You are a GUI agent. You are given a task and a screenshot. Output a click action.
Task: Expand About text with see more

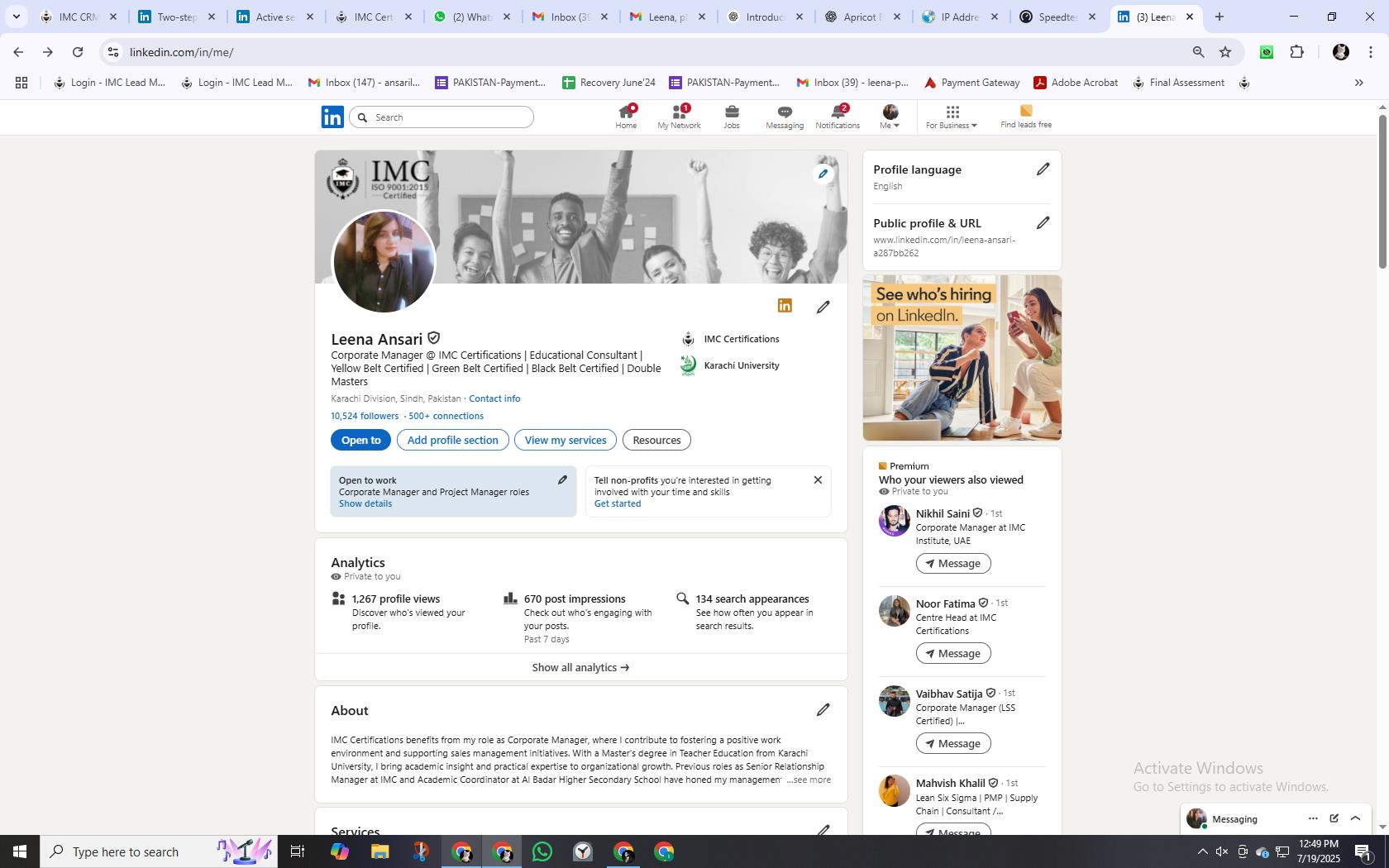809,780
